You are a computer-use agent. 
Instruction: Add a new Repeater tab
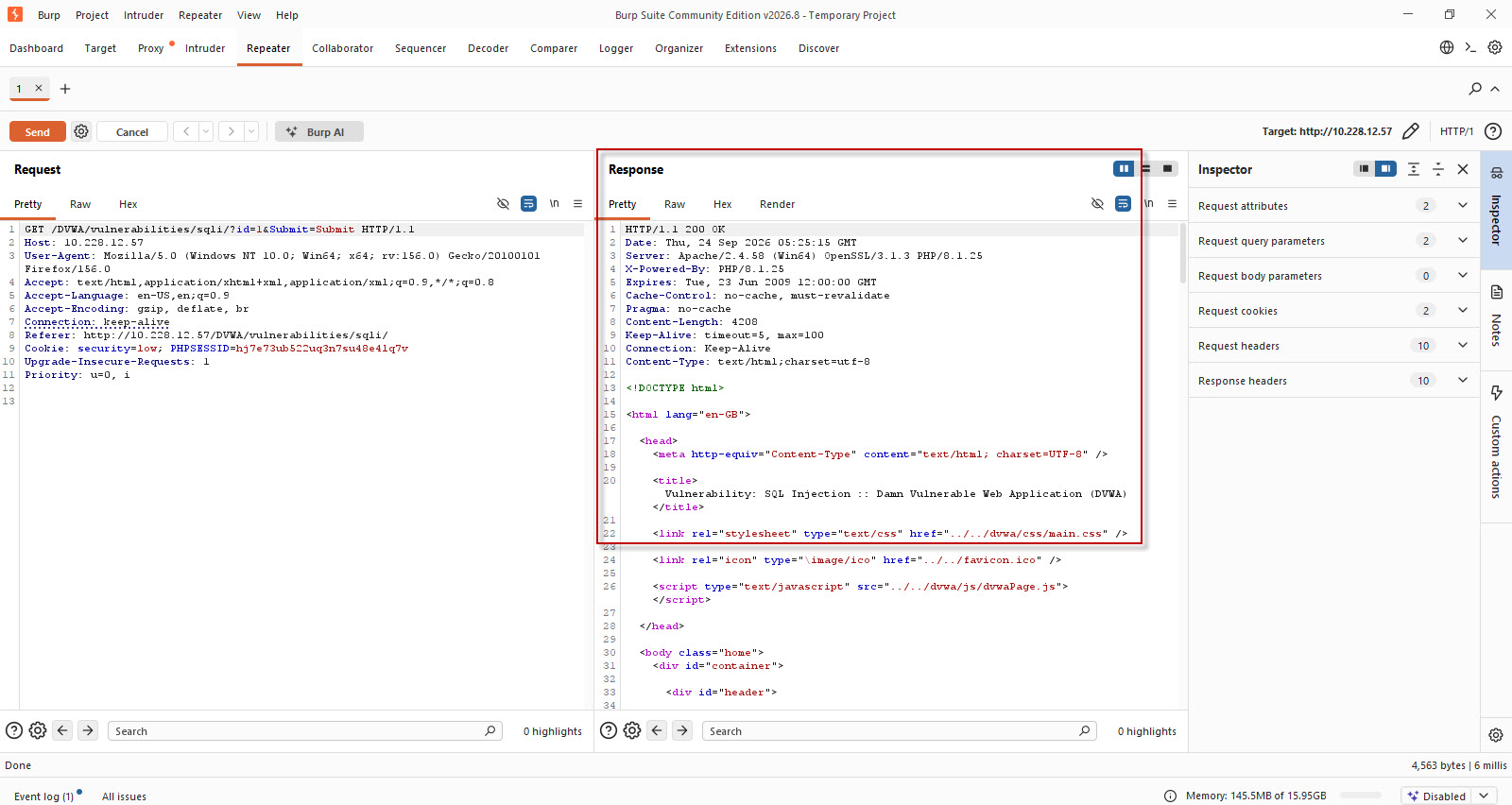coord(65,89)
